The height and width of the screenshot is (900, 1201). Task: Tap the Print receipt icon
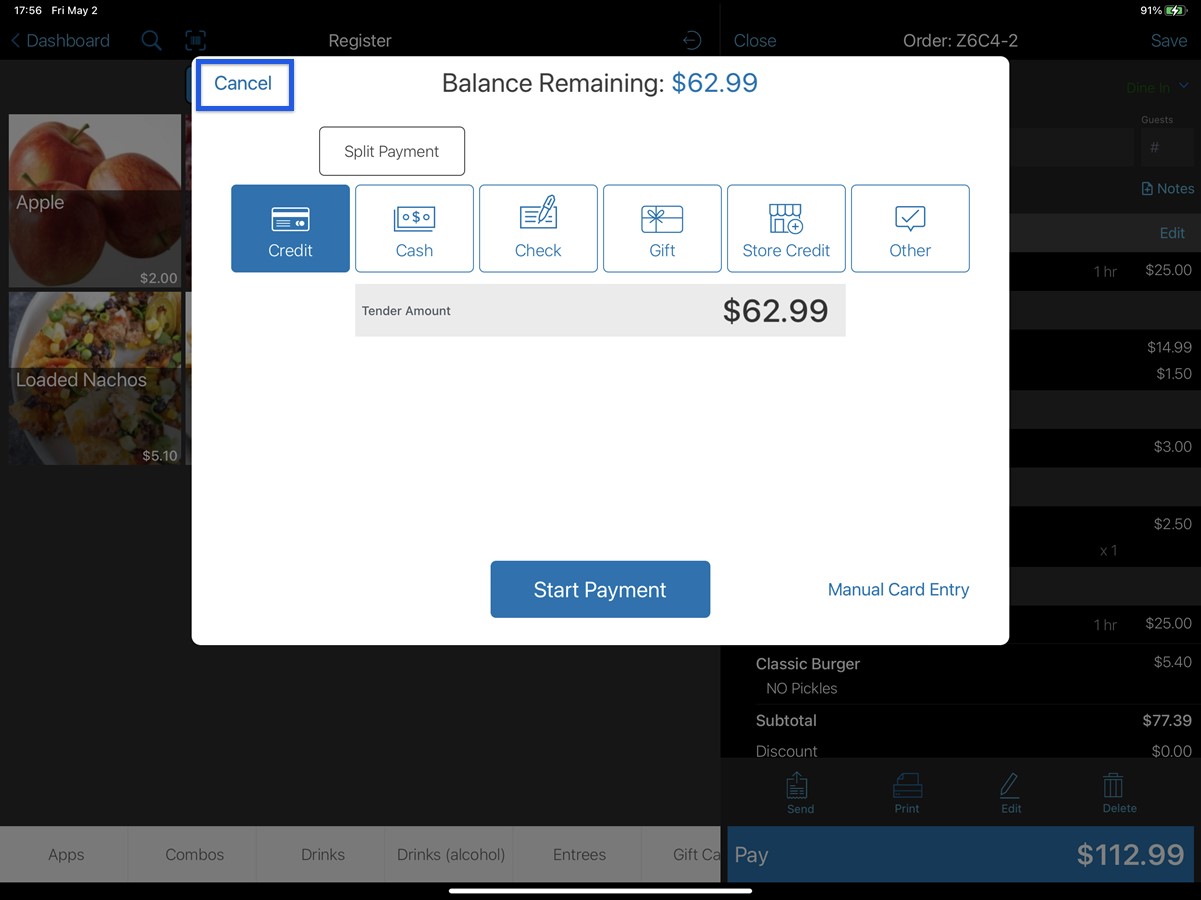click(905, 788)
